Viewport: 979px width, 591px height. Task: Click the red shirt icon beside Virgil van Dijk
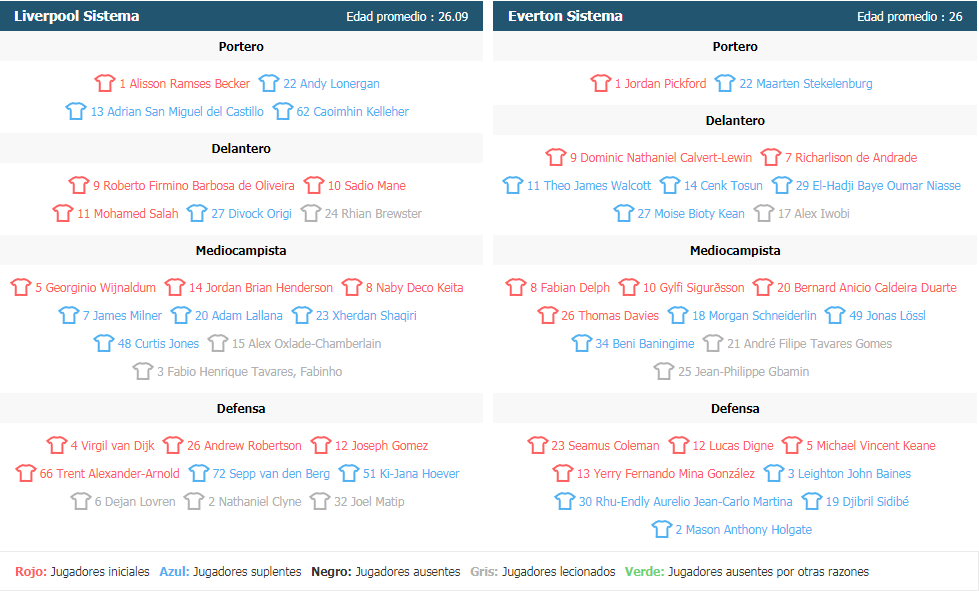[56, 446]
